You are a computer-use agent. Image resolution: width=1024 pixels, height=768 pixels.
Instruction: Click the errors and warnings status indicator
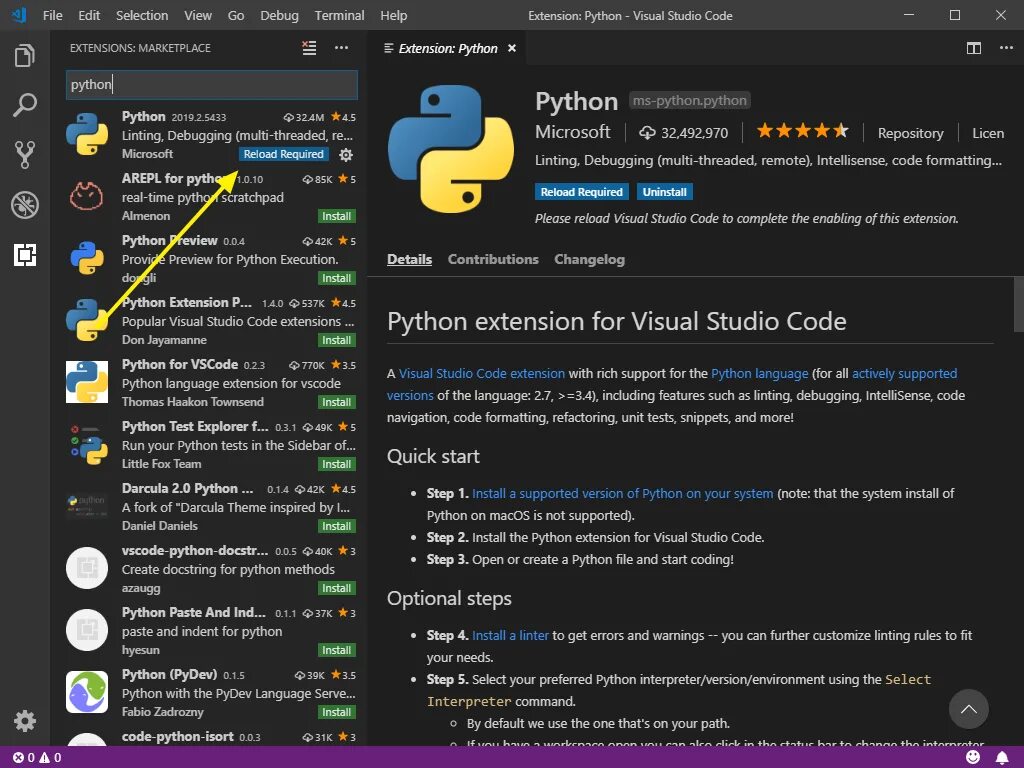pyautogui.click(x=37, y=758)
